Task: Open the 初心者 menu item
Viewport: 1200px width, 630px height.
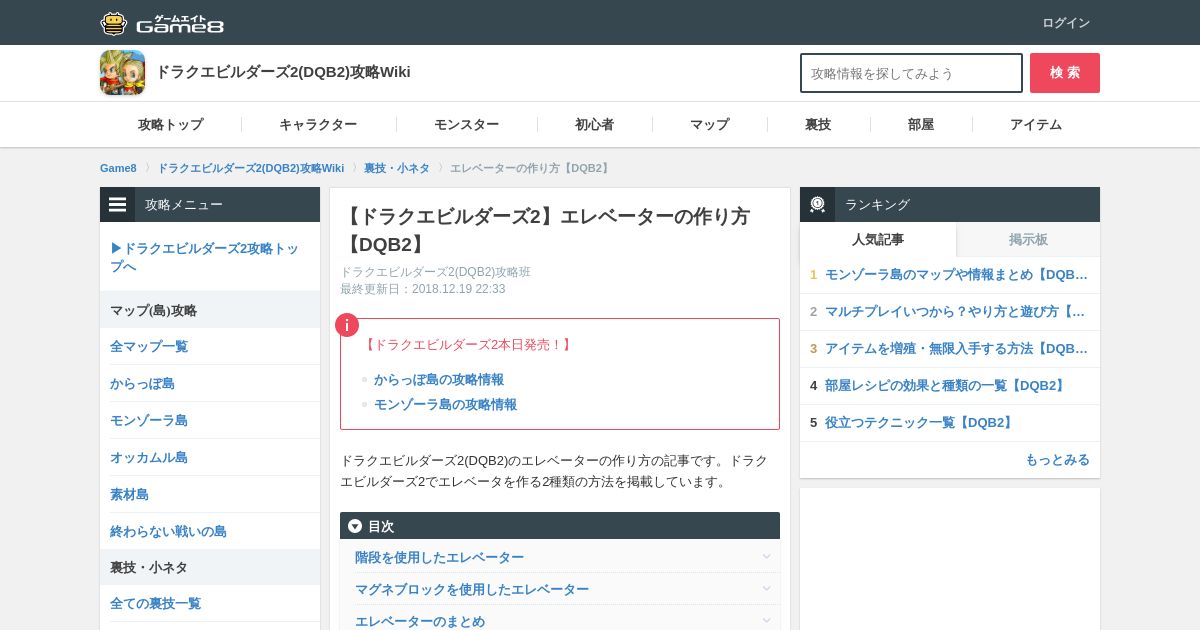Action: point(595,125)
